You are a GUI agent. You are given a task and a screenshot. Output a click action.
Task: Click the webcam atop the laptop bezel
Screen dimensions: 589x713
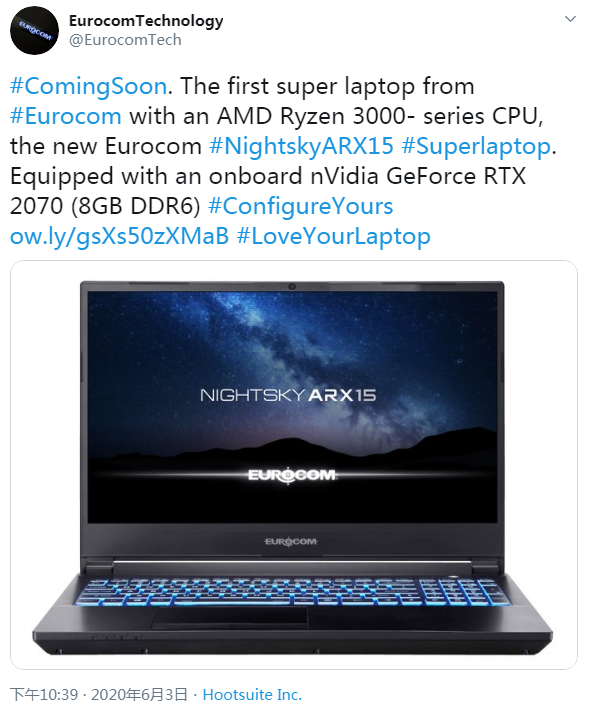click(292, 286)
